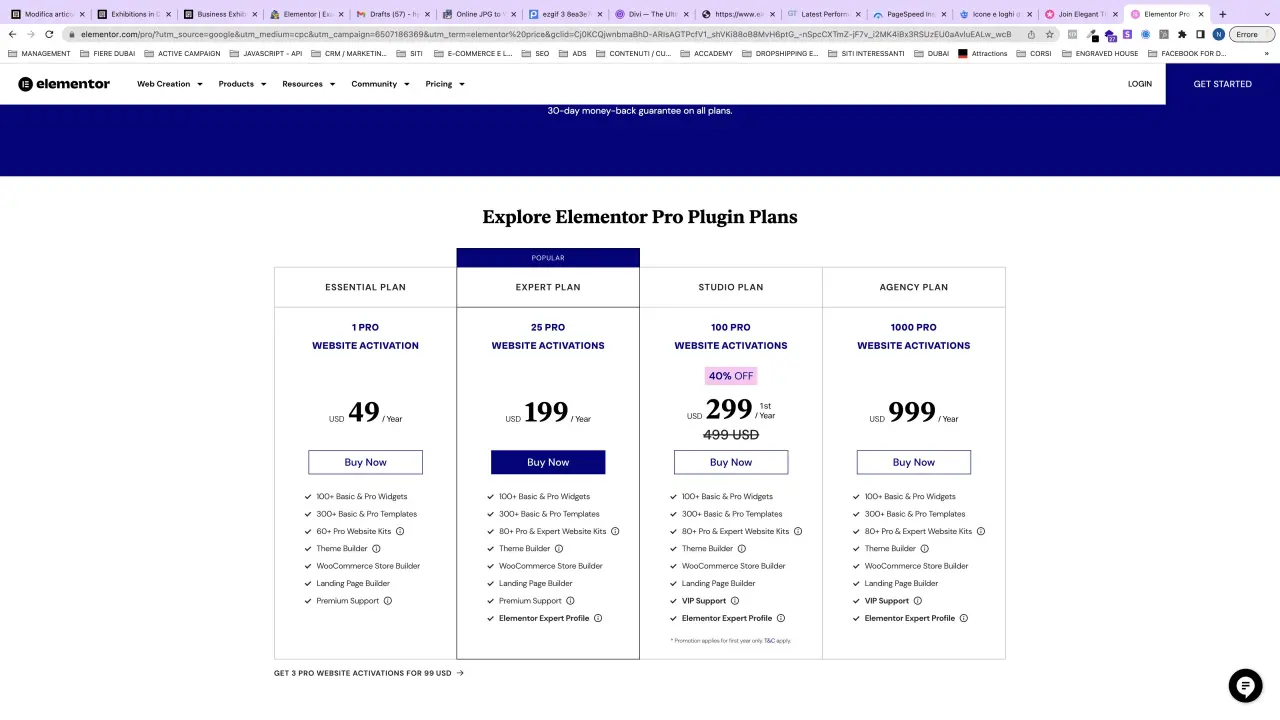Click info icon beside Agency plan Website Kits
Image resolution: width=1280 pixels, height=720 pixels.
click(x=981, y=531)
